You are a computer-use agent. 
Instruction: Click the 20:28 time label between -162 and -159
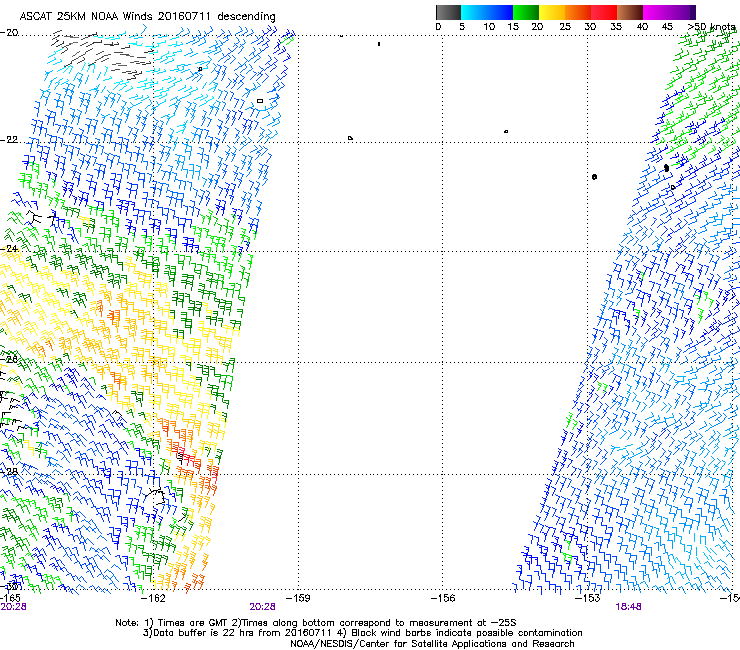coord(262,607)
